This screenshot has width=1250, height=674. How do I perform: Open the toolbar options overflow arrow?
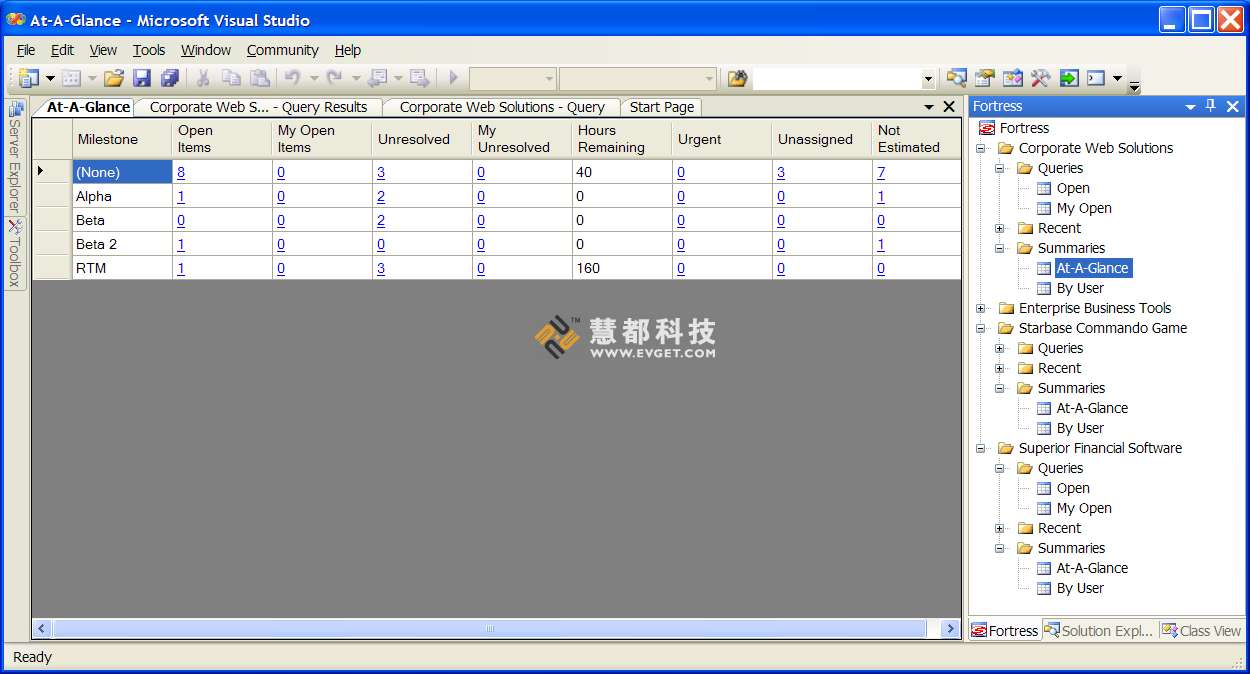pyautogui.click(x=1134, y=87)
